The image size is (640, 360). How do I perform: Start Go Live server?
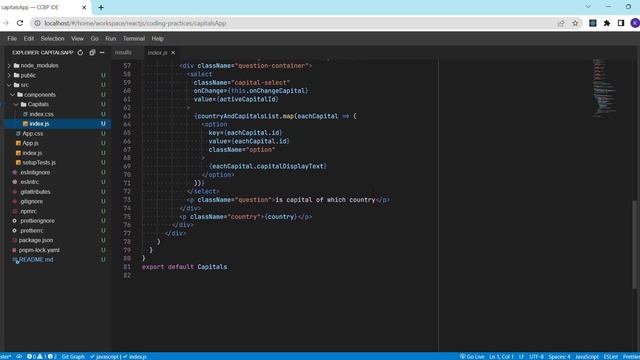(x=472, y=356)
